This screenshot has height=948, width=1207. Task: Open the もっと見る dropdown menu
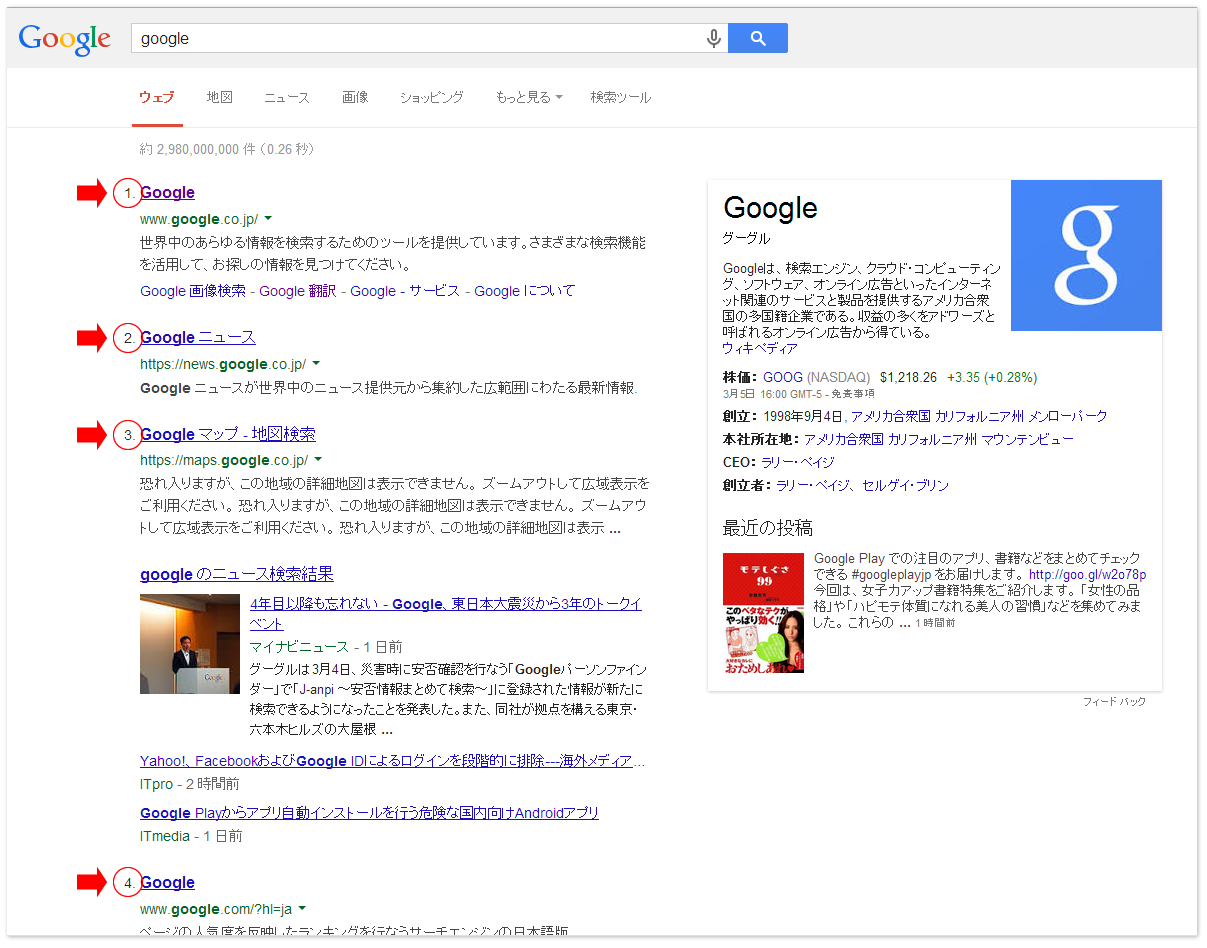(528, 98)
